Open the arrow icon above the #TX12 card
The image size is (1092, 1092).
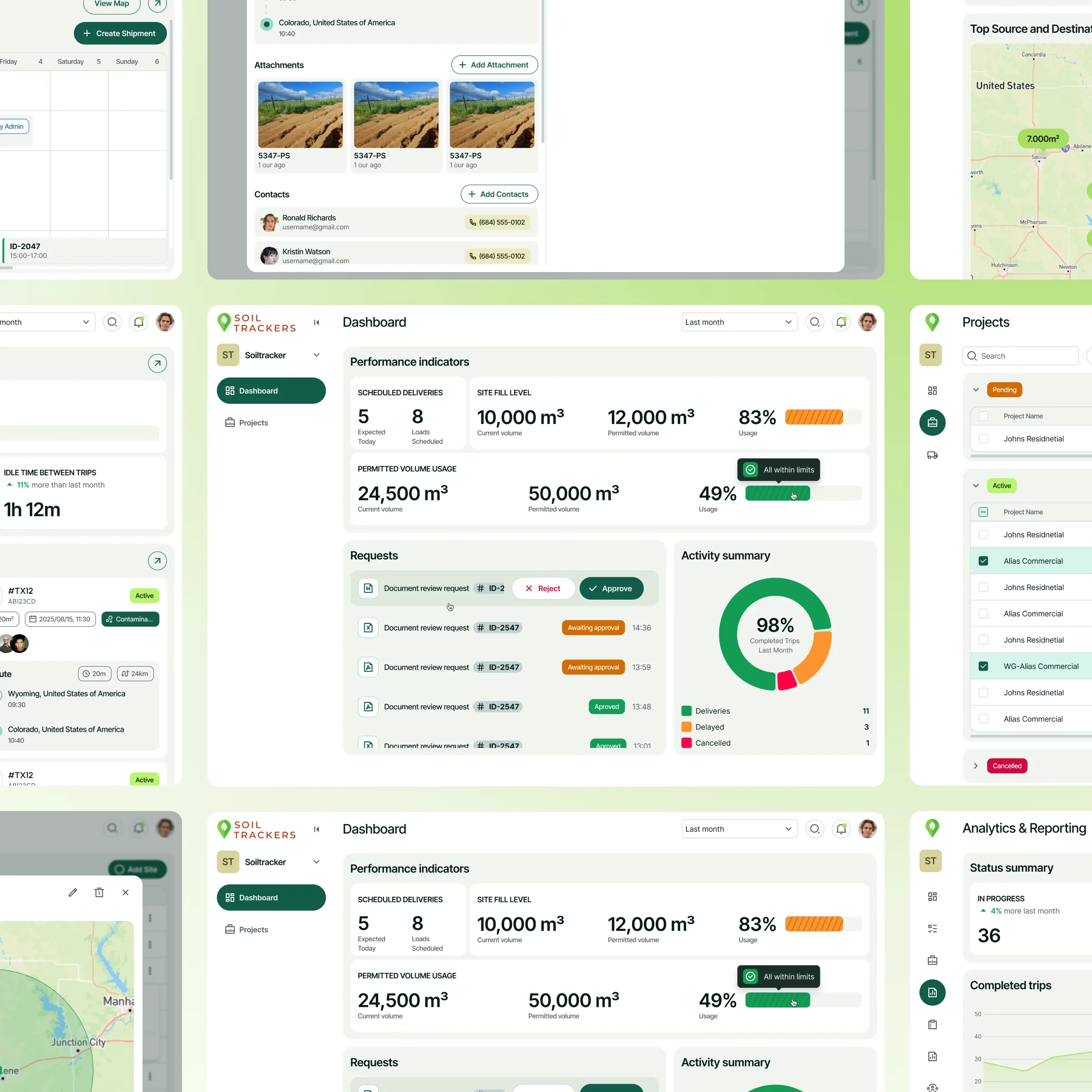(x=158, y=561)
